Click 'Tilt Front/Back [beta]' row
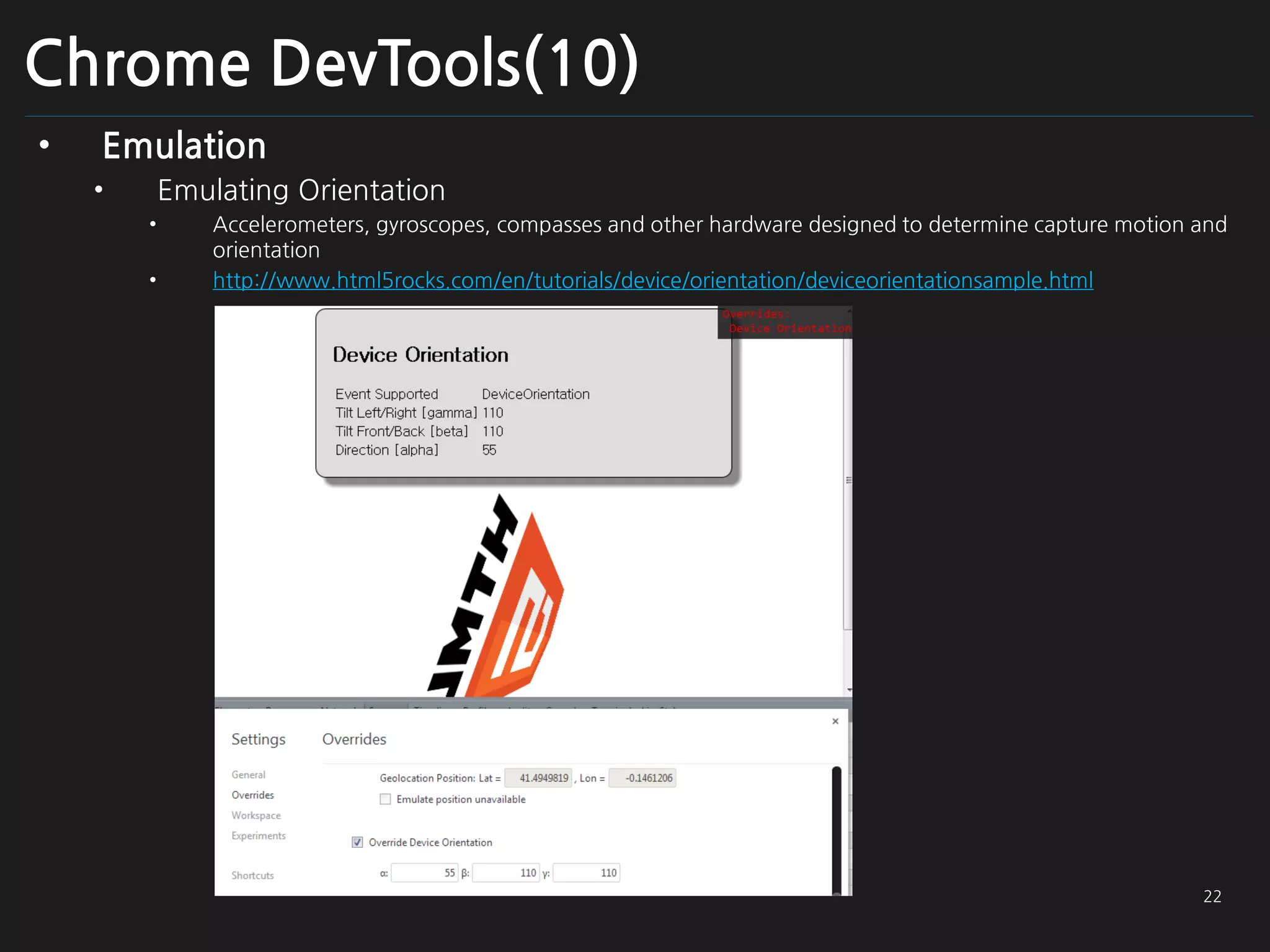This screenshot has width=1270, height=952. coord(419,431)
